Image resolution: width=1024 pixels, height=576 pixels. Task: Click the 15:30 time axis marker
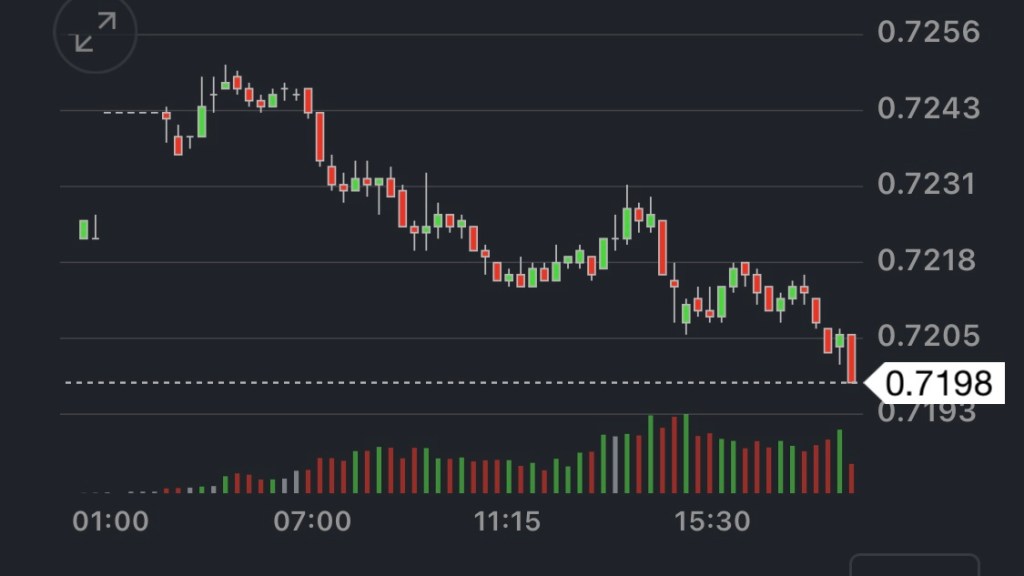tap(712, 521)
